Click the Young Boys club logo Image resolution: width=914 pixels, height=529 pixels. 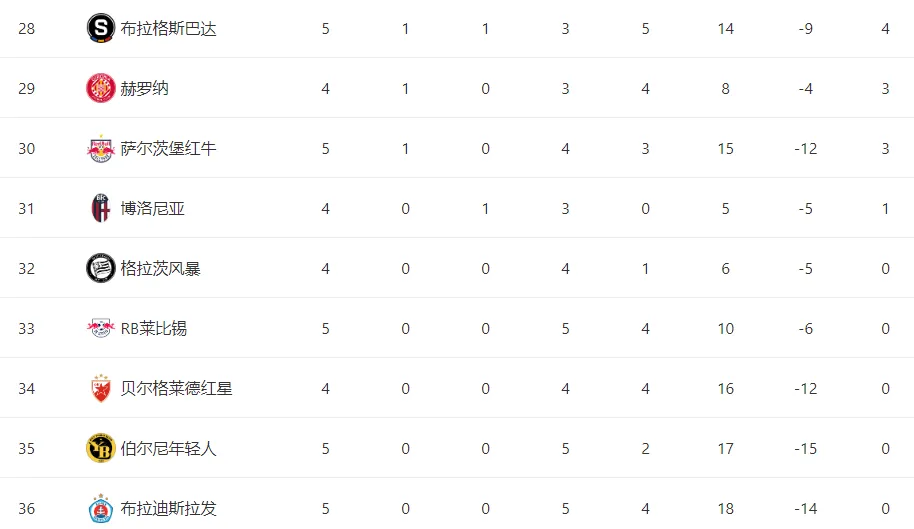pyautogui.click(x=100, y=448)
